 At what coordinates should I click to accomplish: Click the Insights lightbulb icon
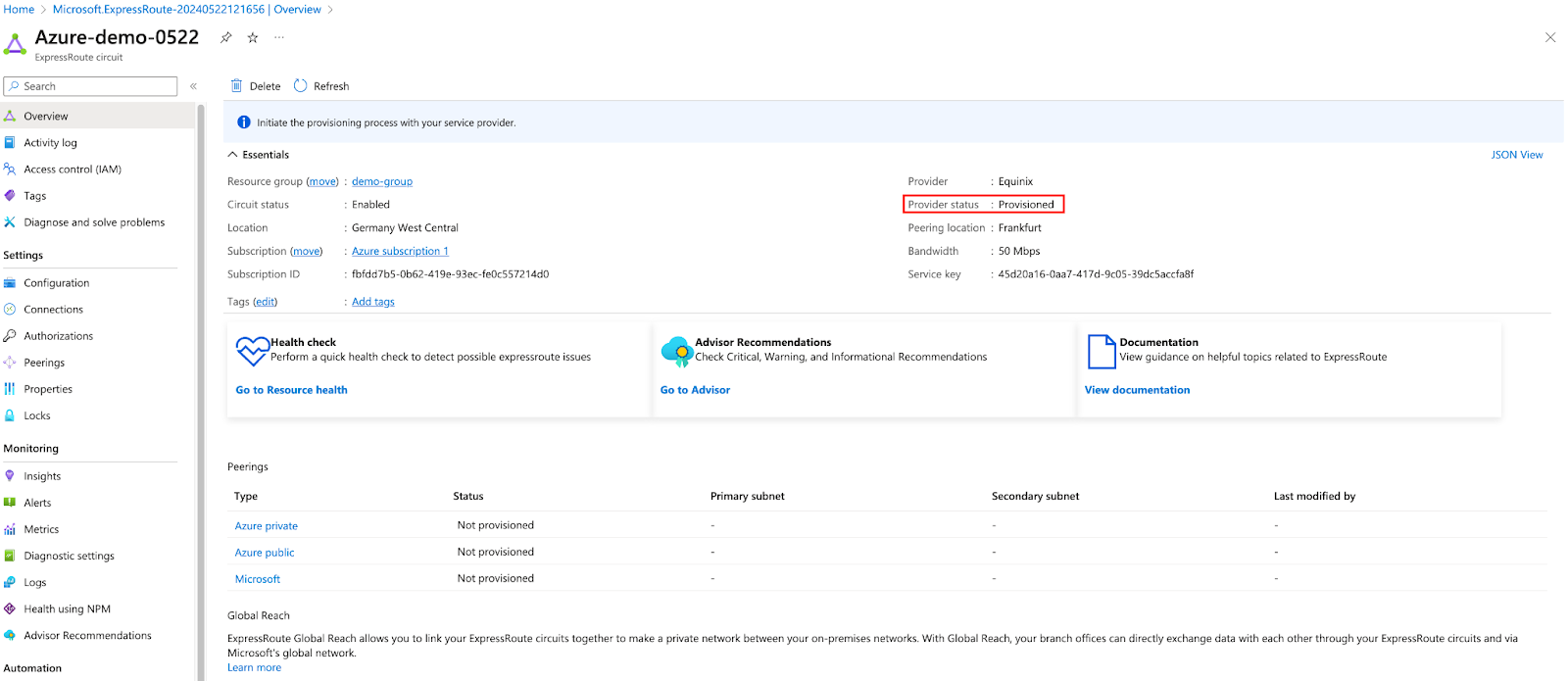(10, 475)
